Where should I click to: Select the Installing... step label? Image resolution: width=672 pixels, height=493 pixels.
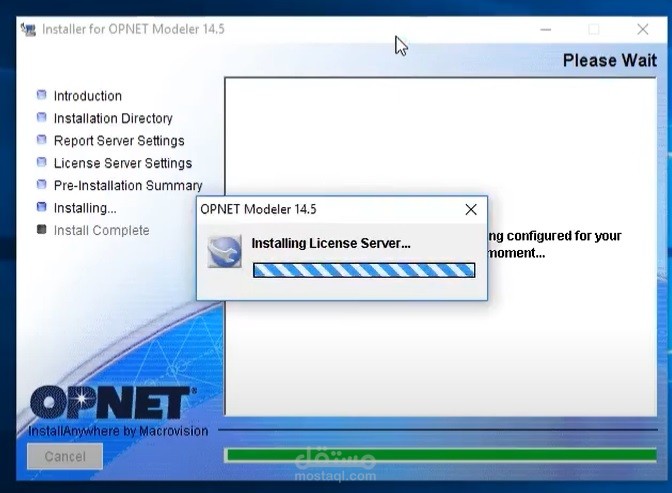[x=85, y=208]
